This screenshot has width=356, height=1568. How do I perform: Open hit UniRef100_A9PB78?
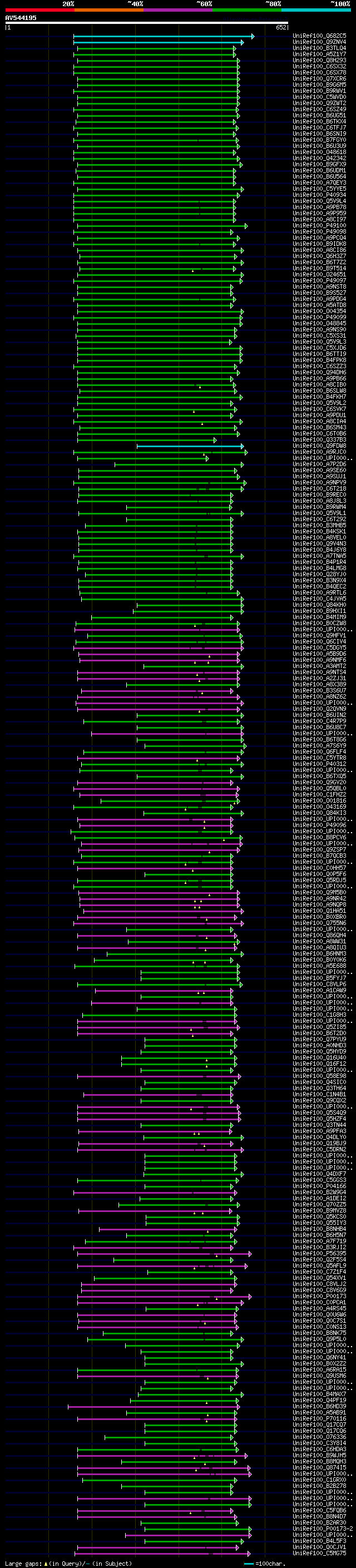coord(319,207)
